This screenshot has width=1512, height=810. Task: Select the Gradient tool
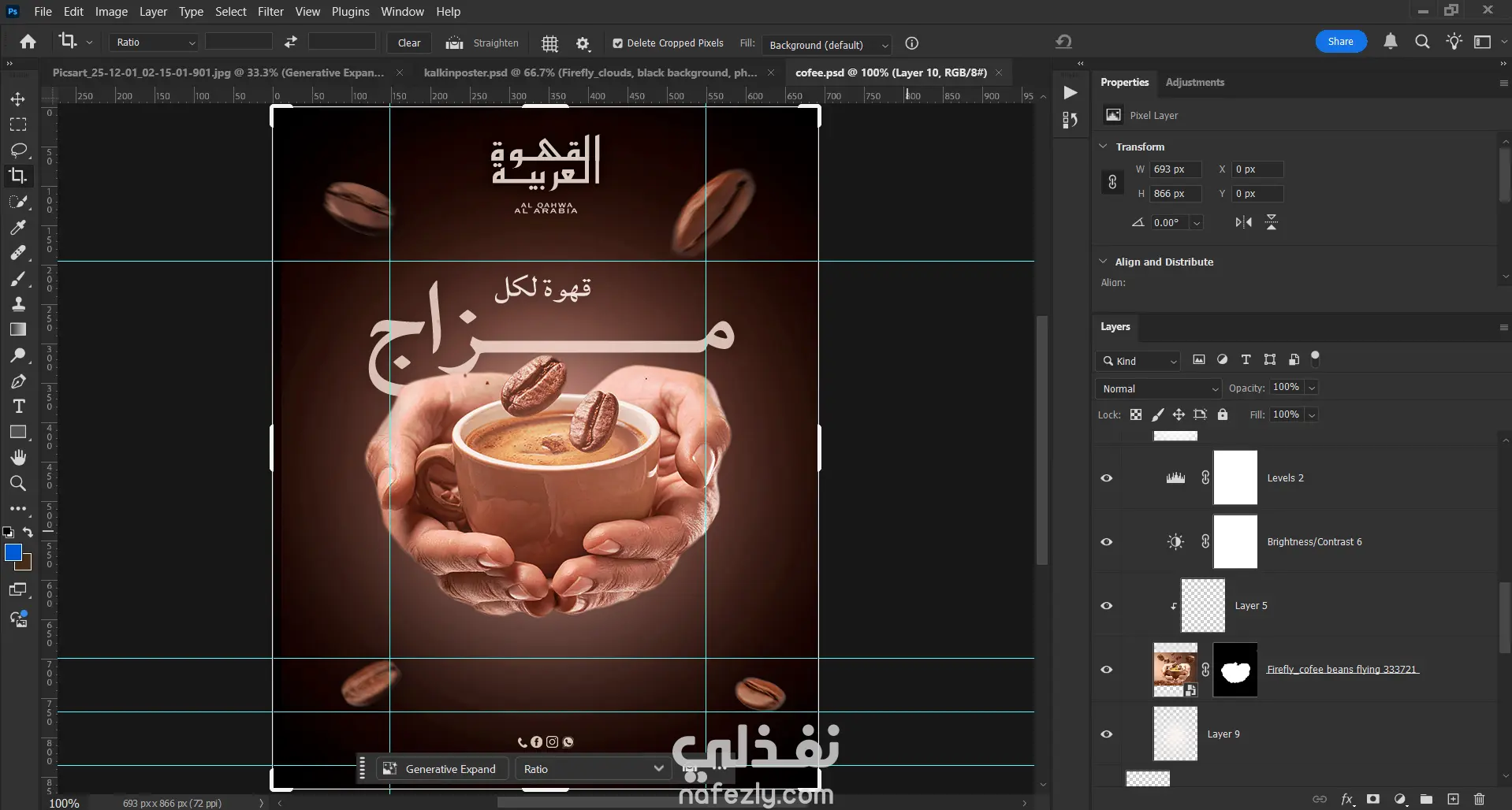click(x=17, y=329)
